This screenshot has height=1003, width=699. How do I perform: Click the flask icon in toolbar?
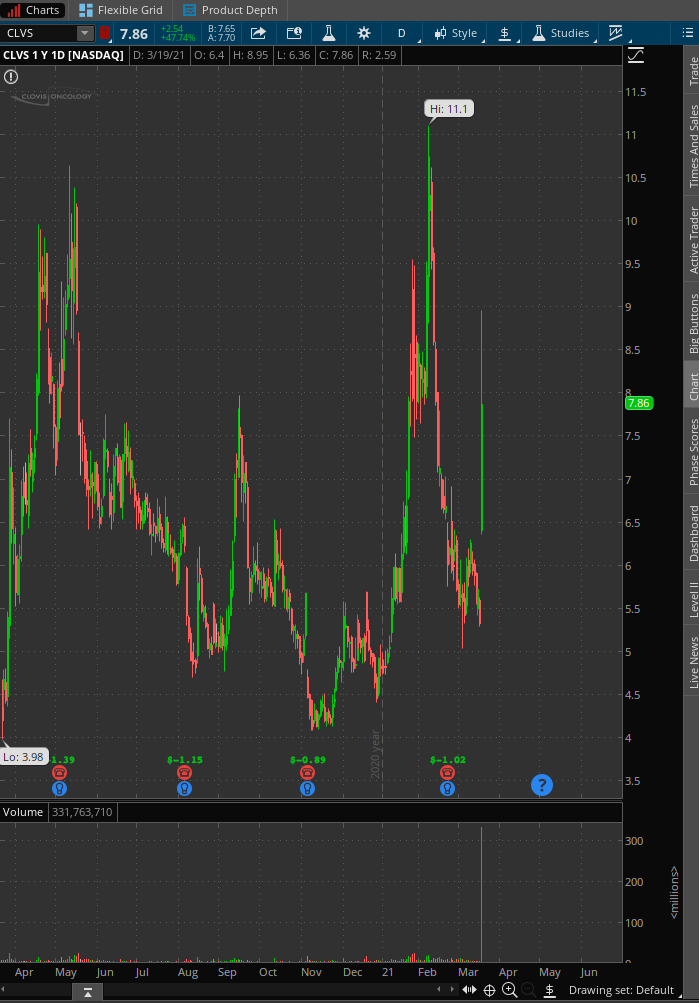click(x=327, y=33)
